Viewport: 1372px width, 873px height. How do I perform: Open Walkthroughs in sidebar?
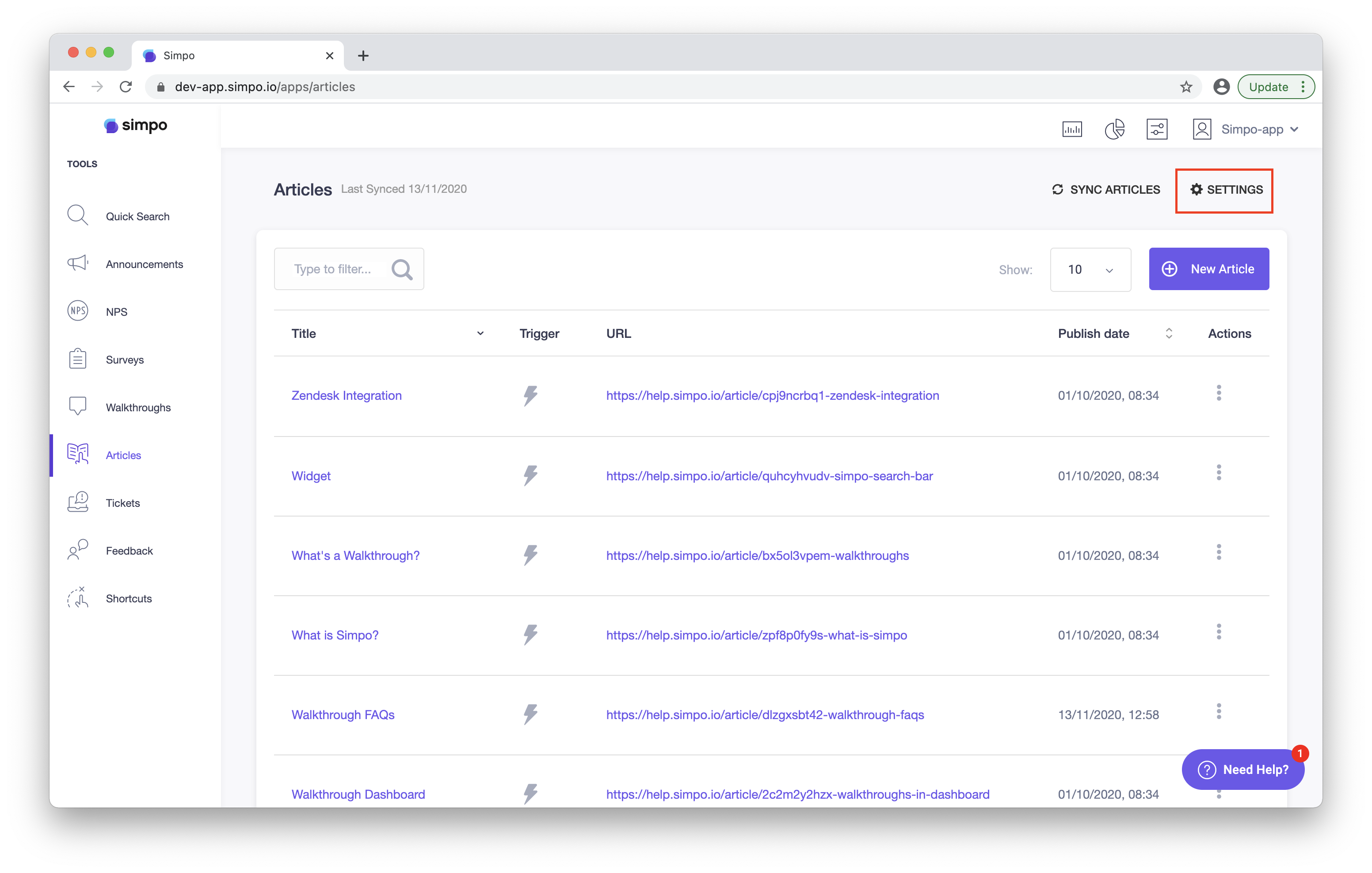[138, 407]
